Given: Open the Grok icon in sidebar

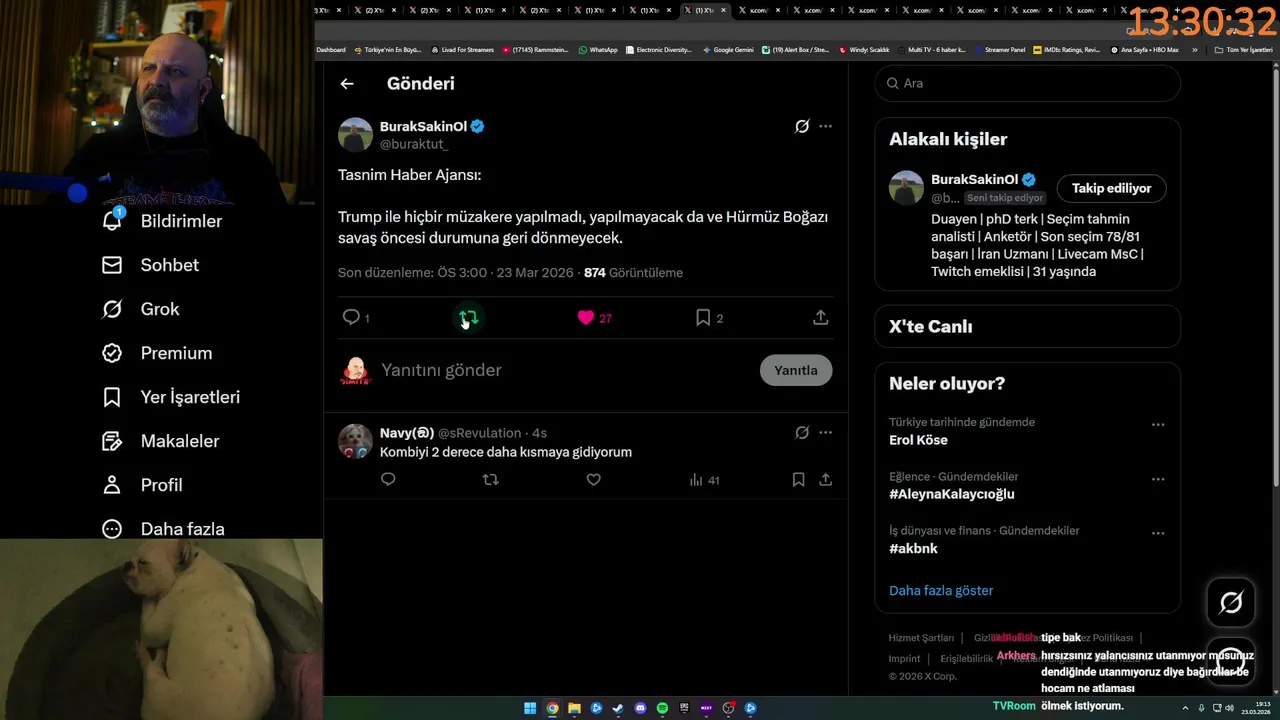Looking at the screenshot, I should 112,309.
